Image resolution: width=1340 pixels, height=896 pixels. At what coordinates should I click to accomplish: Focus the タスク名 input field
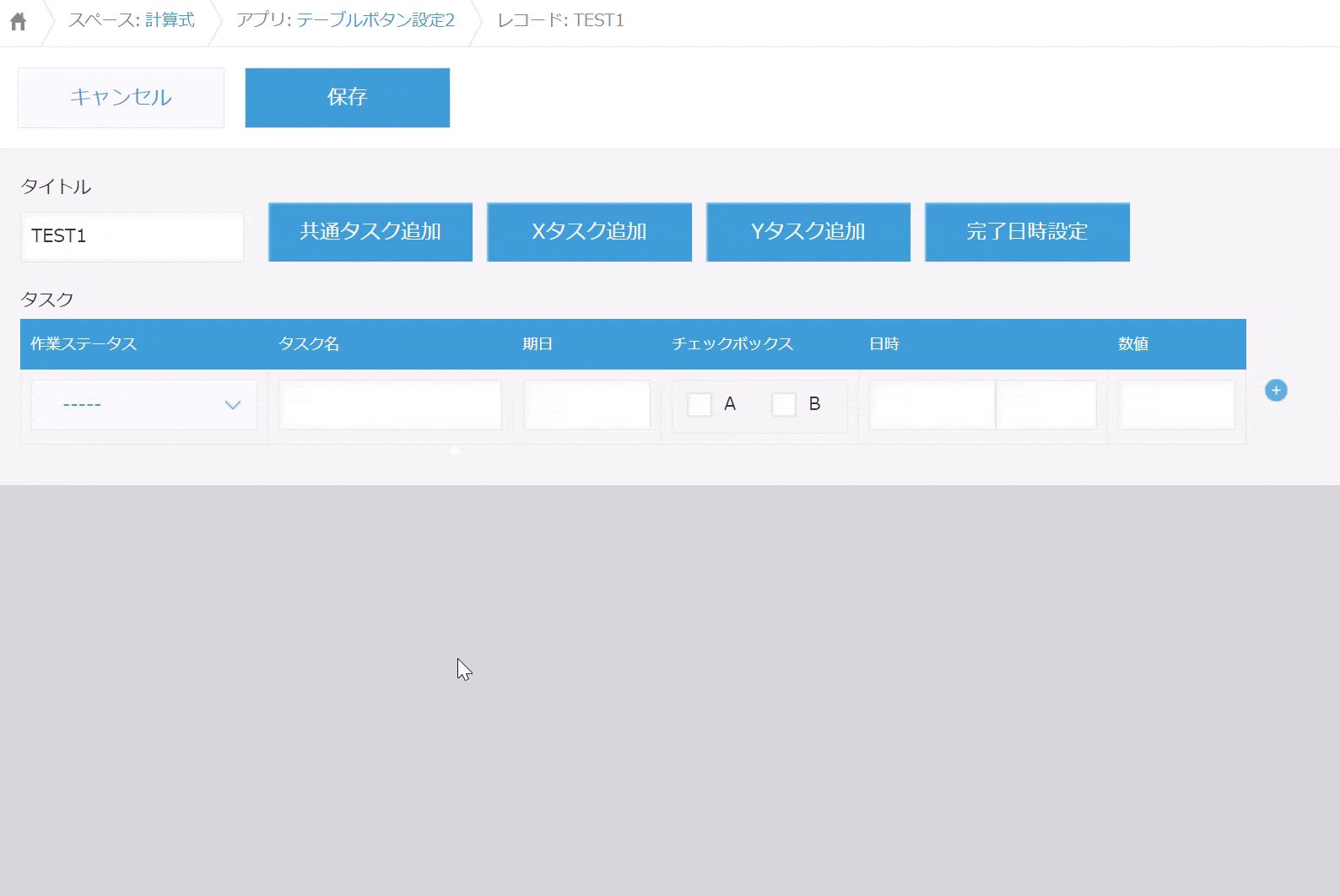pyautogui.click(x=390, y=405)
